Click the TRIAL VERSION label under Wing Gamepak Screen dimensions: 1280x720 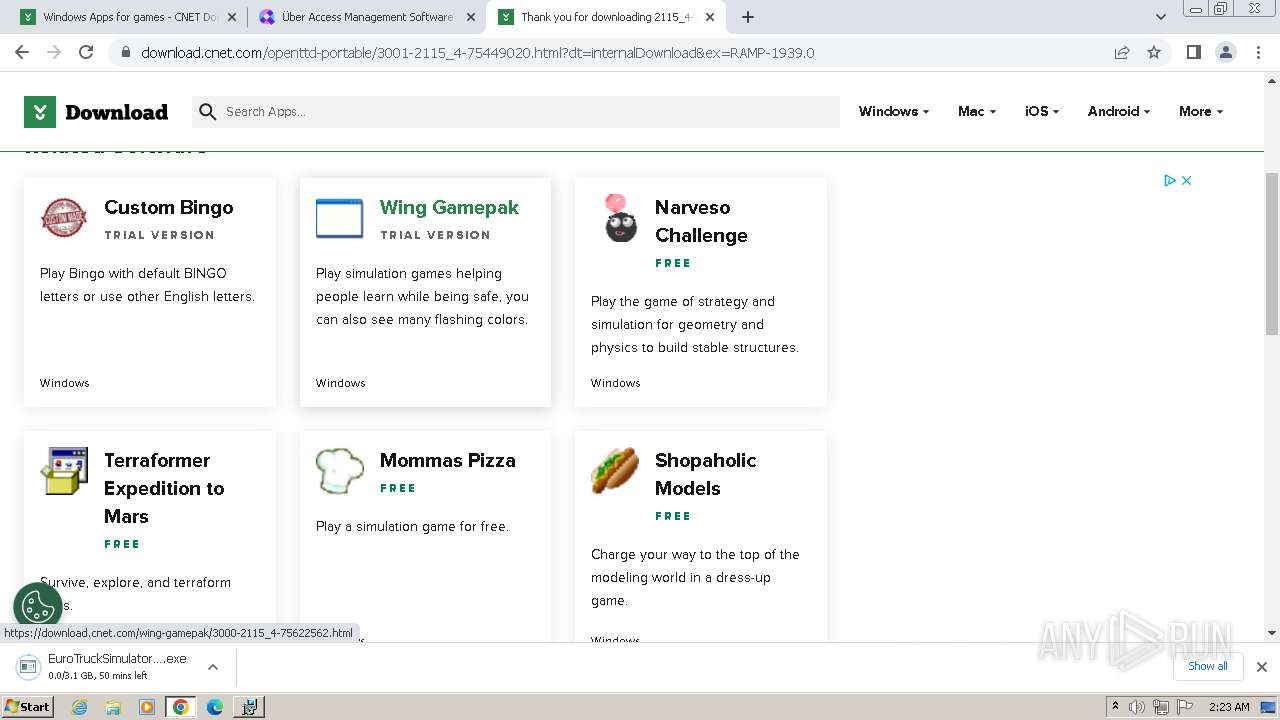(435, 235)
